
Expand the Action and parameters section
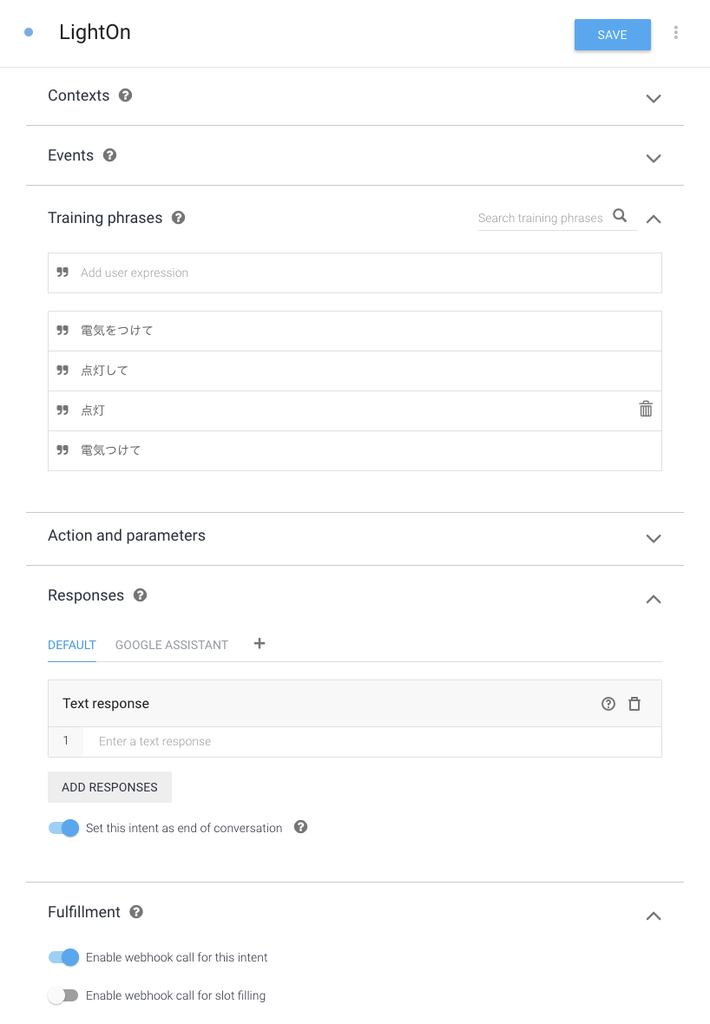(x=653, y=538)
